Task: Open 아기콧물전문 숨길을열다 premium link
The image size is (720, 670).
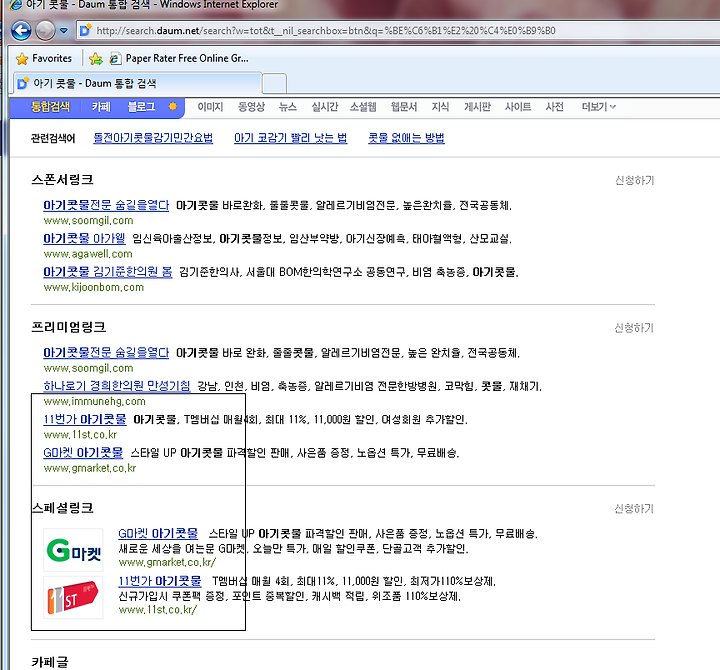Action: click(x=106, y=353)
